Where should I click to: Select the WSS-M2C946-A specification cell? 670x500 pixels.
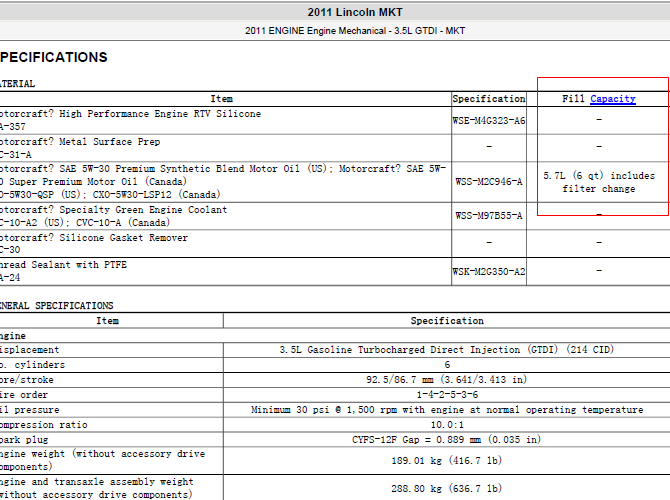[x=489, y=182]
